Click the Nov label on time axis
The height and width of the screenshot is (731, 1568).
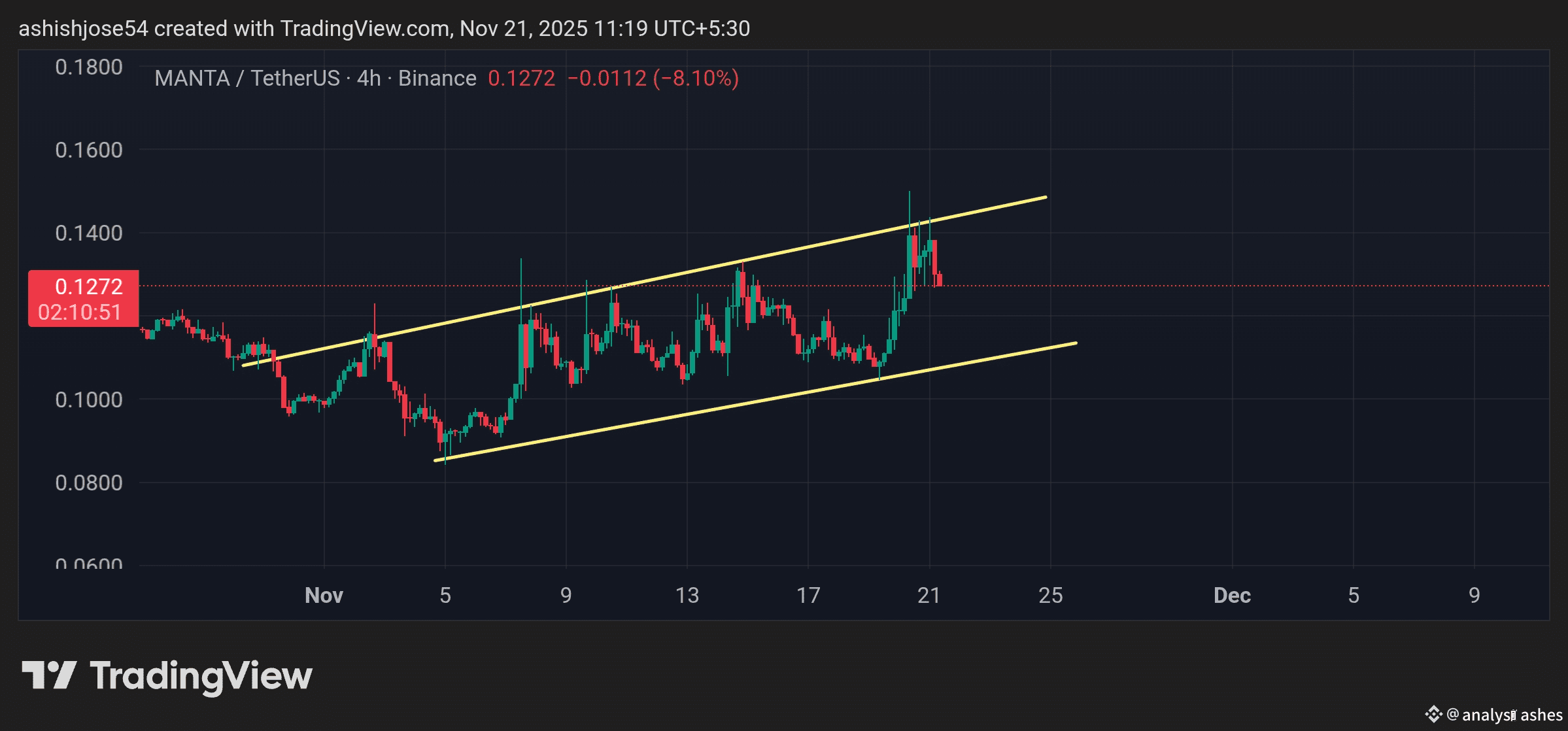pos(324,595)
